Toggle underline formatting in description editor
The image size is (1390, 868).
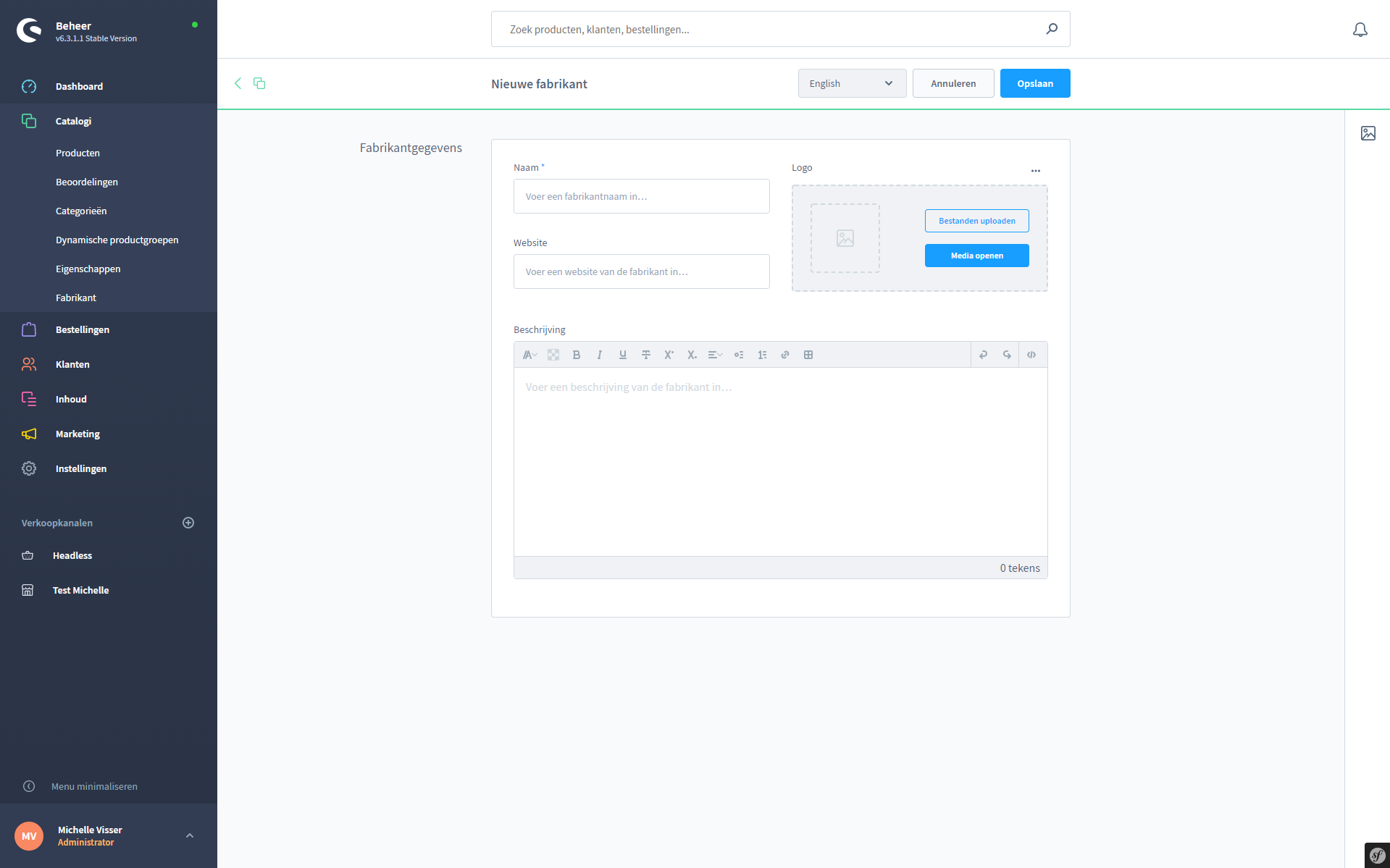(622, 355)
